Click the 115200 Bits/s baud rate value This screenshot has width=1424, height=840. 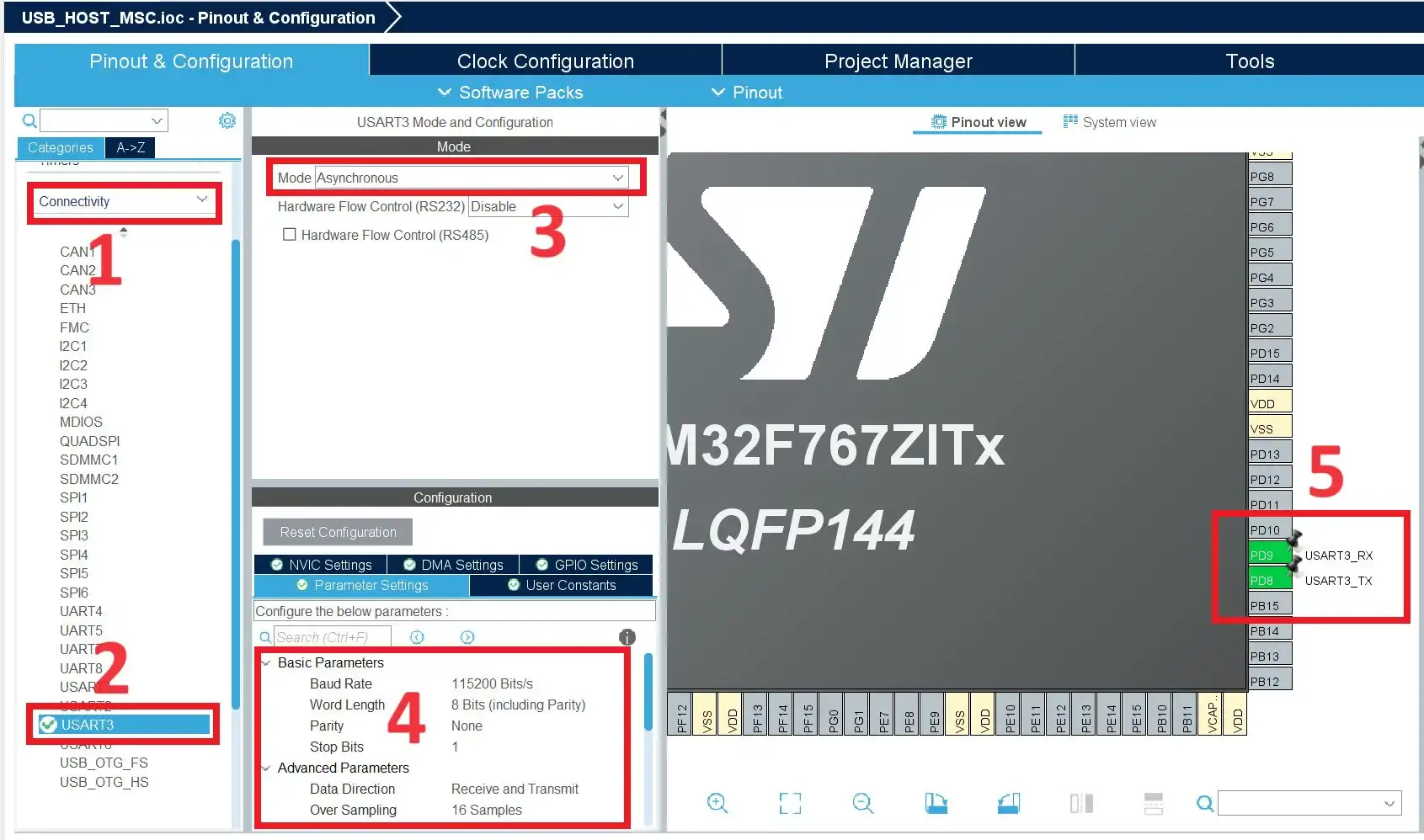click(x=492, y=683)
